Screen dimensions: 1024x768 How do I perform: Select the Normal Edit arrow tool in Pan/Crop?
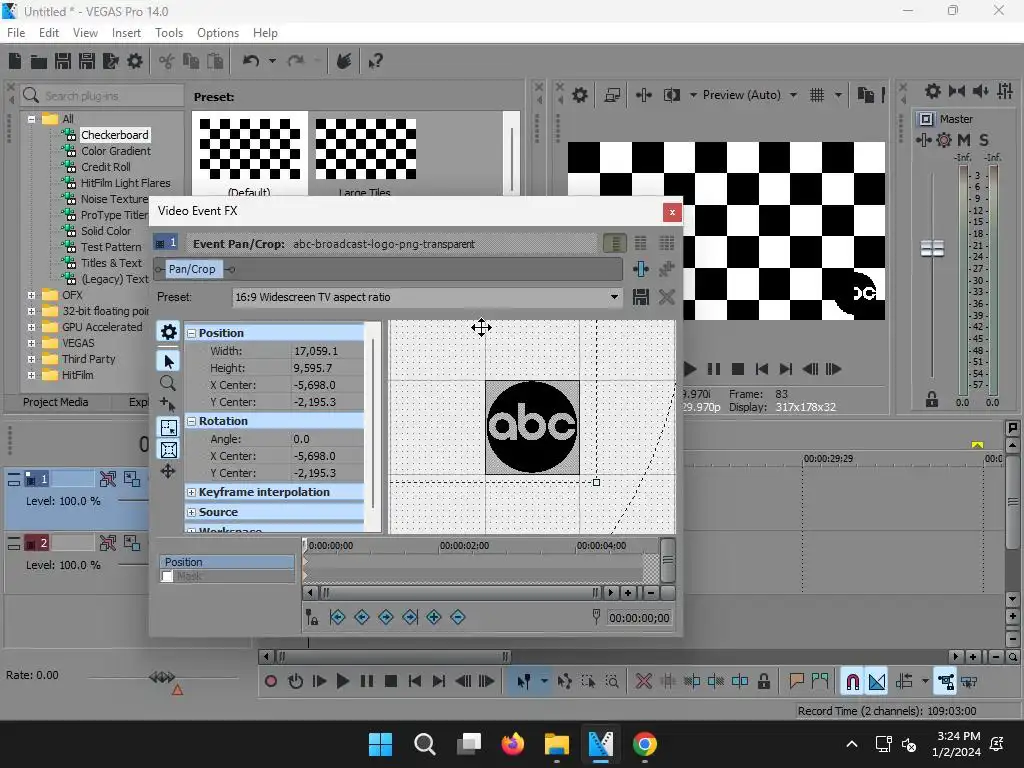click(x=168, y=361)
